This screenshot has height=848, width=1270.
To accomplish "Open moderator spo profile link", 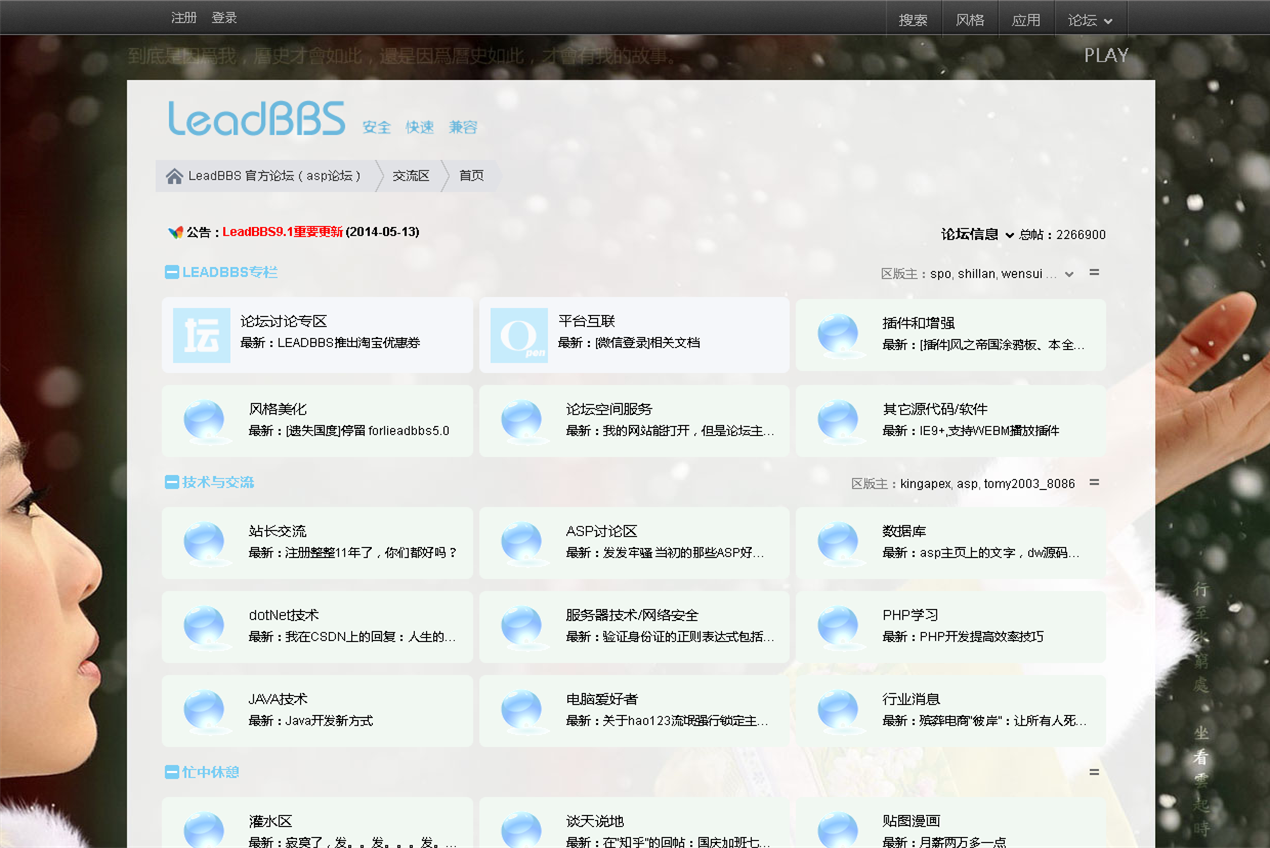I will click(940, 274).
